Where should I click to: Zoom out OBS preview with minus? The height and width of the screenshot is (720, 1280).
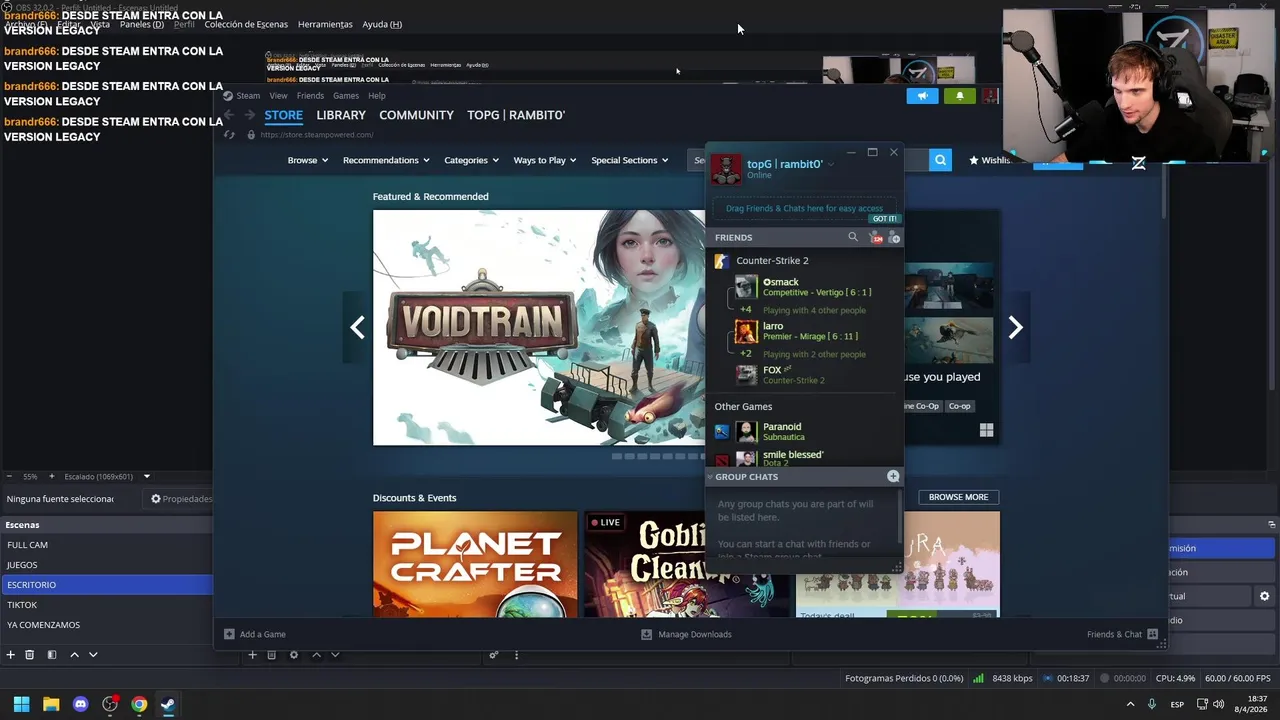[x=9, y=476]
